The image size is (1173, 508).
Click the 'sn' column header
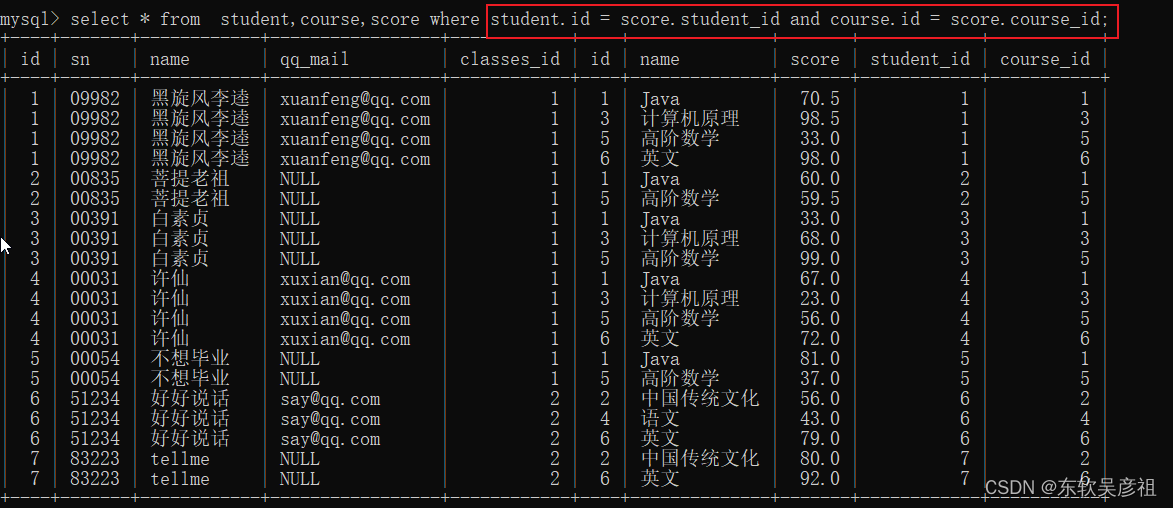point(80,59)
